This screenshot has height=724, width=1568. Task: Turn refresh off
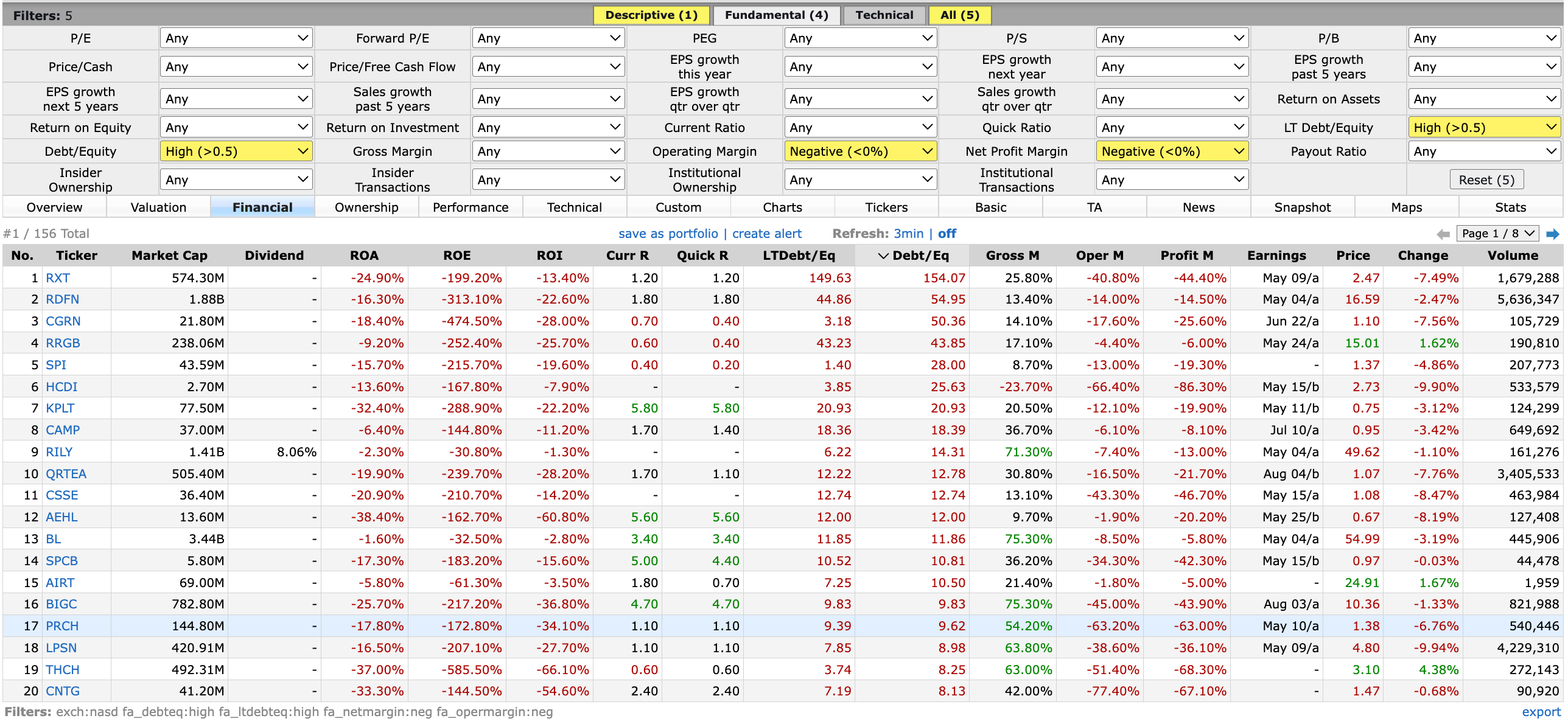point(947,234)
